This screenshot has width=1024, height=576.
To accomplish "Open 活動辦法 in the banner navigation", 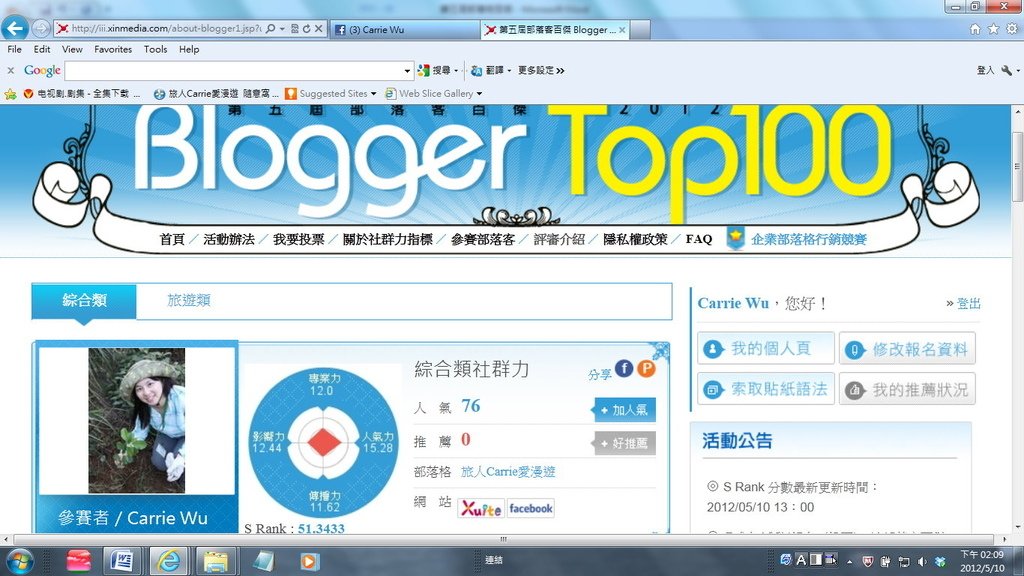I will coord(229,240).
